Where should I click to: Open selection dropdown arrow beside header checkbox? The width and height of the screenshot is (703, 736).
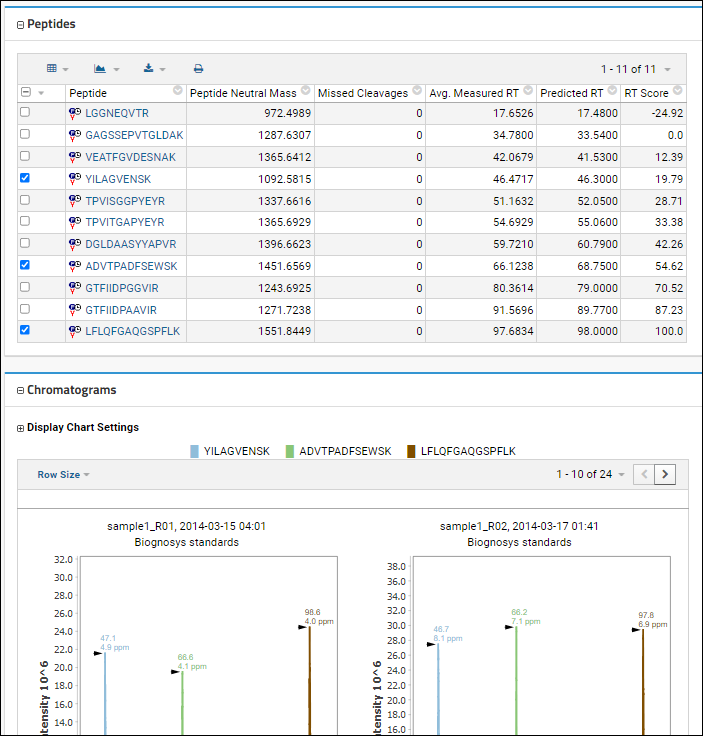tap(41, 93)
